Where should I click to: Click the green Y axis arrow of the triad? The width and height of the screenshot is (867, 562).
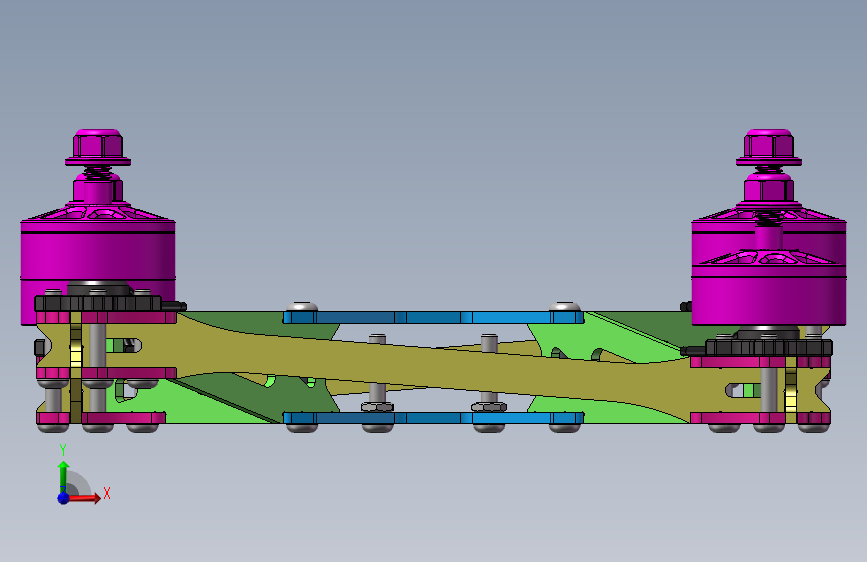click(64, 476)
